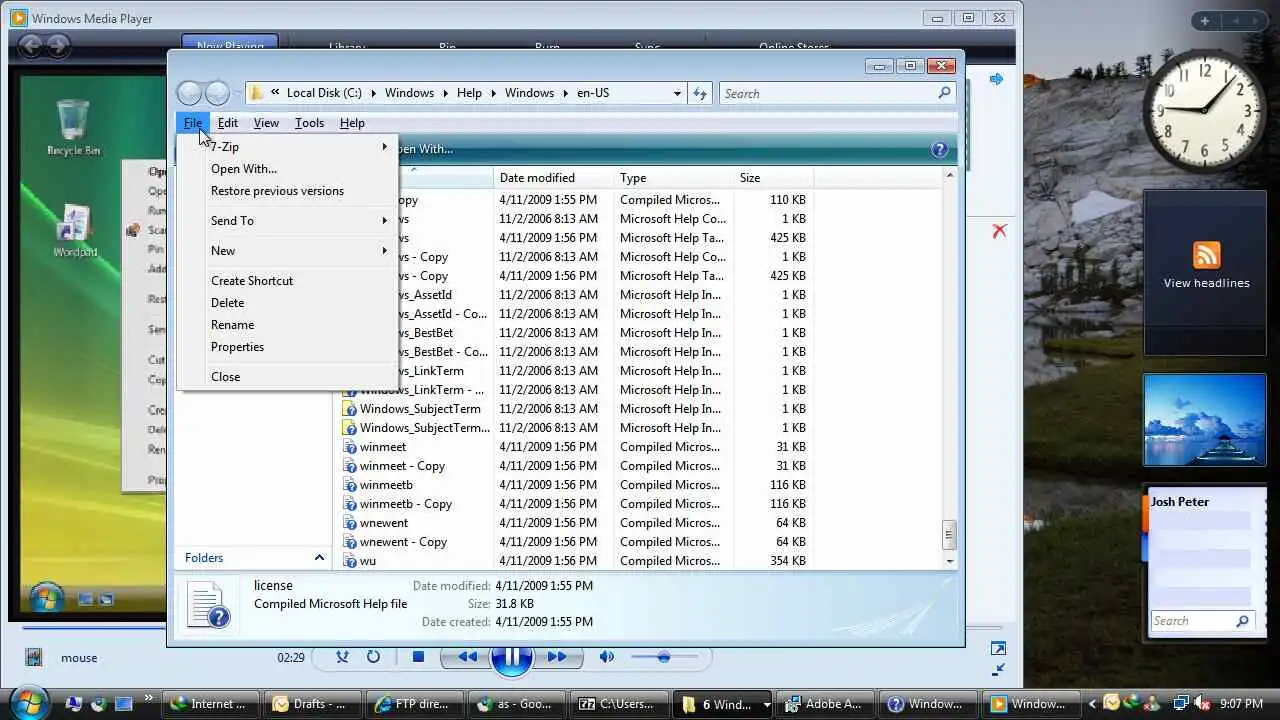Expand the 7-Zip submenu arrow
The image size is (1280, 720).
(384, 147)
